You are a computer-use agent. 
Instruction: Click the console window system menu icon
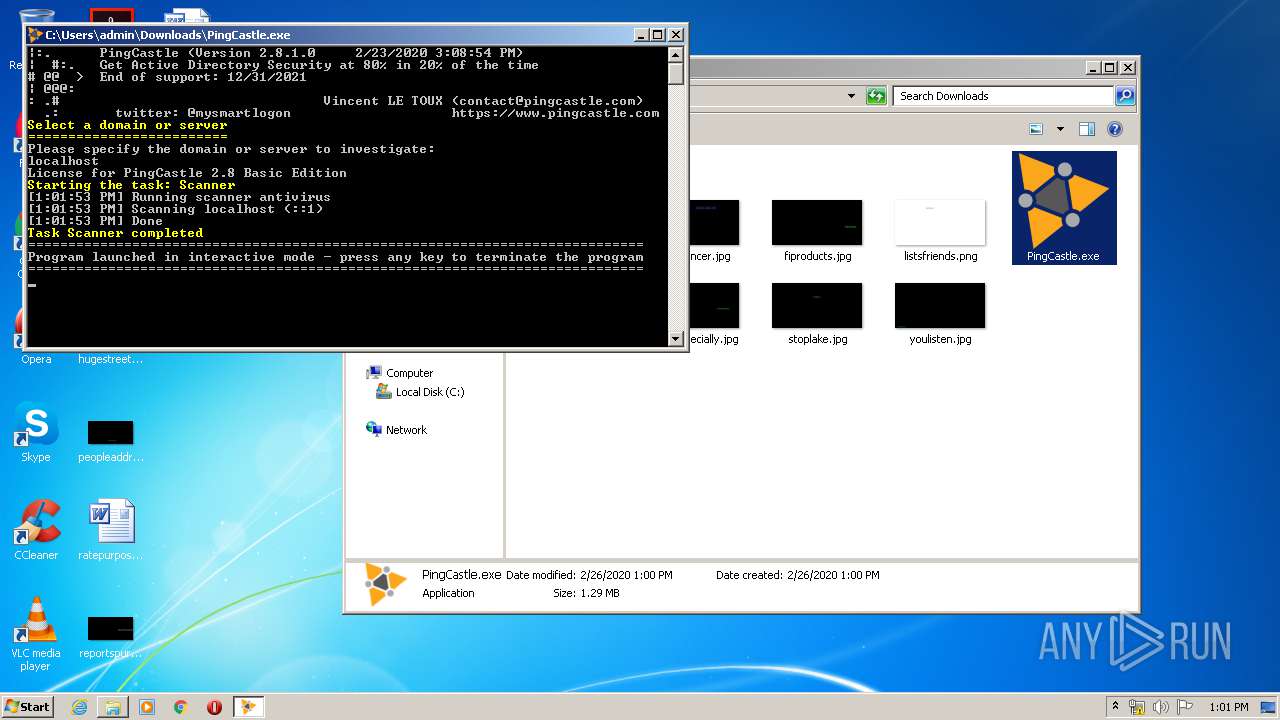[35, 35]
